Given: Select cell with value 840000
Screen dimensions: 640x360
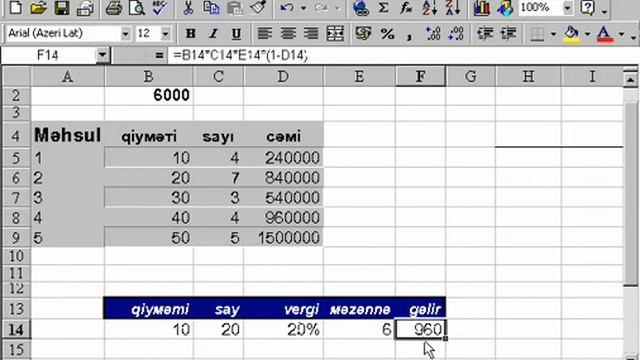Looking at the screenshot, I should click(x=284, y=178).
